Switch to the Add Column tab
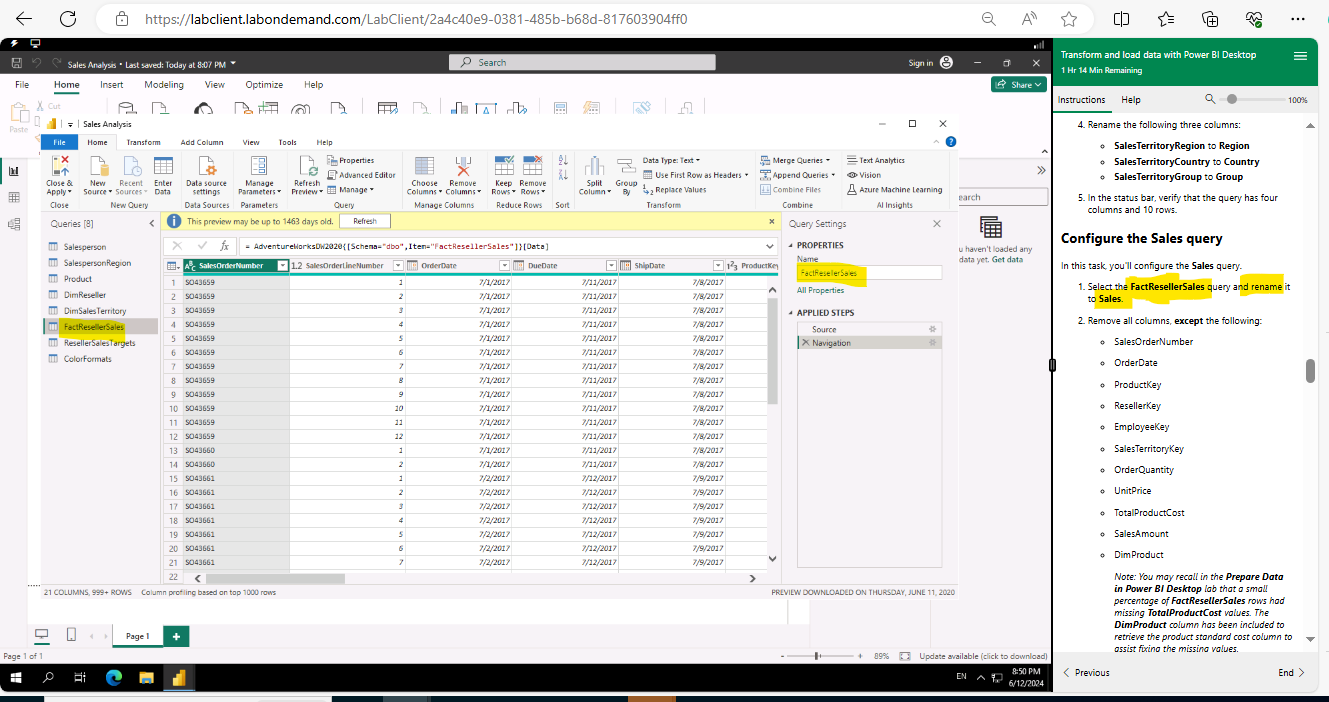This screenshot has height=702, width=1329. pos(202,142)
